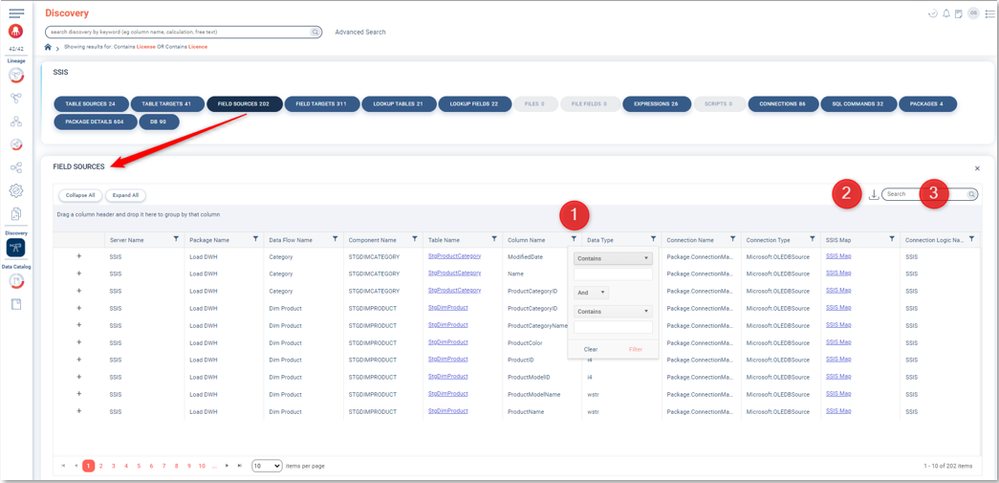Click the home icon in the breadcrumb
999x483 pixels.
click(48, 47)
